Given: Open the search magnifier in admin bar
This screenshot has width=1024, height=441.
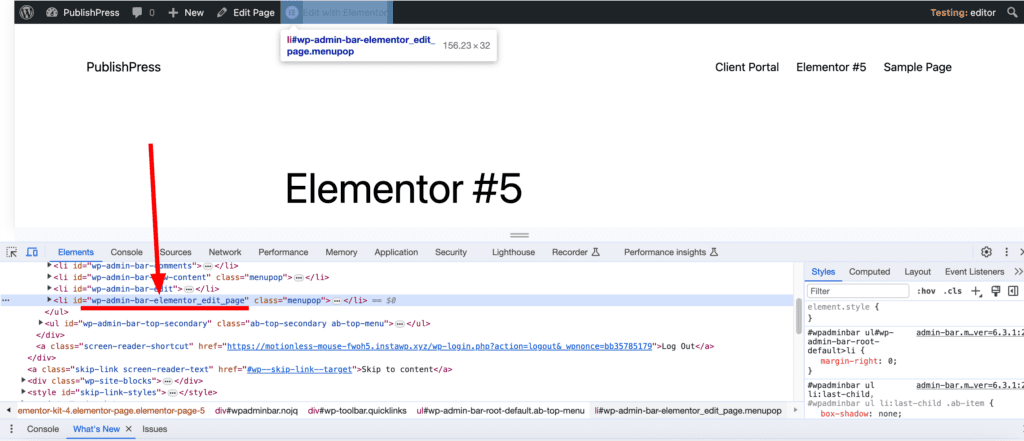Looking at the screenshot, I should click(x=1012, y=12).
